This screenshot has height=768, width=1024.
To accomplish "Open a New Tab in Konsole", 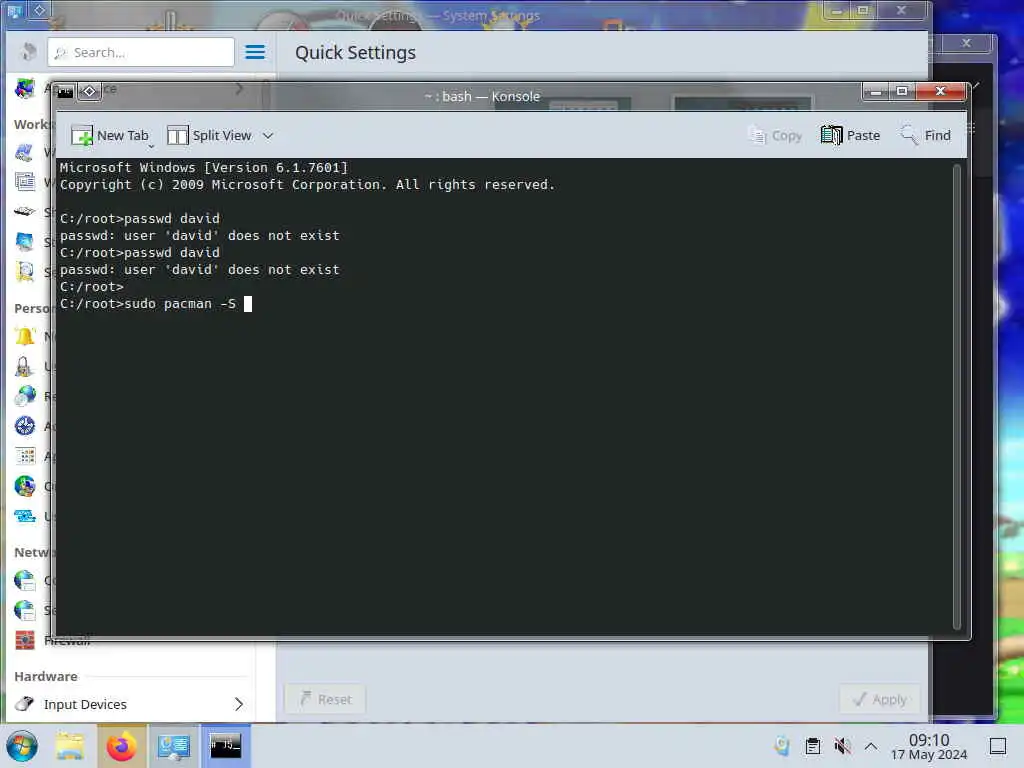I will pos(110,135).
